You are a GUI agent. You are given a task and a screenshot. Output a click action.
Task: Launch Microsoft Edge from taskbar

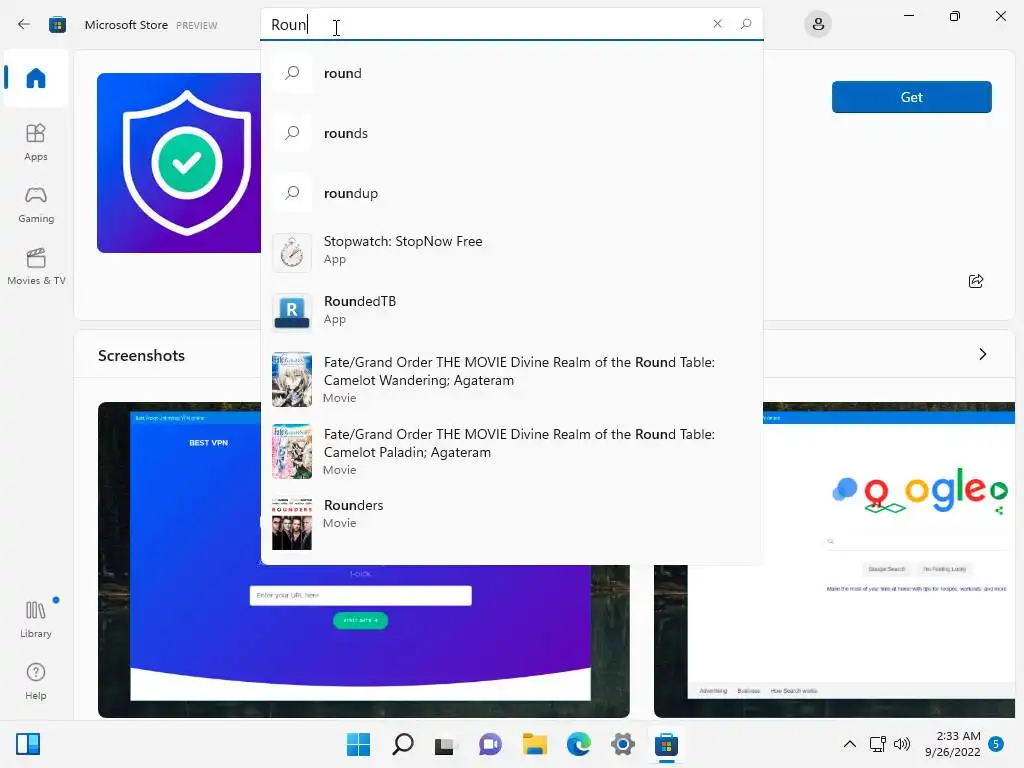tap(579, 744)
